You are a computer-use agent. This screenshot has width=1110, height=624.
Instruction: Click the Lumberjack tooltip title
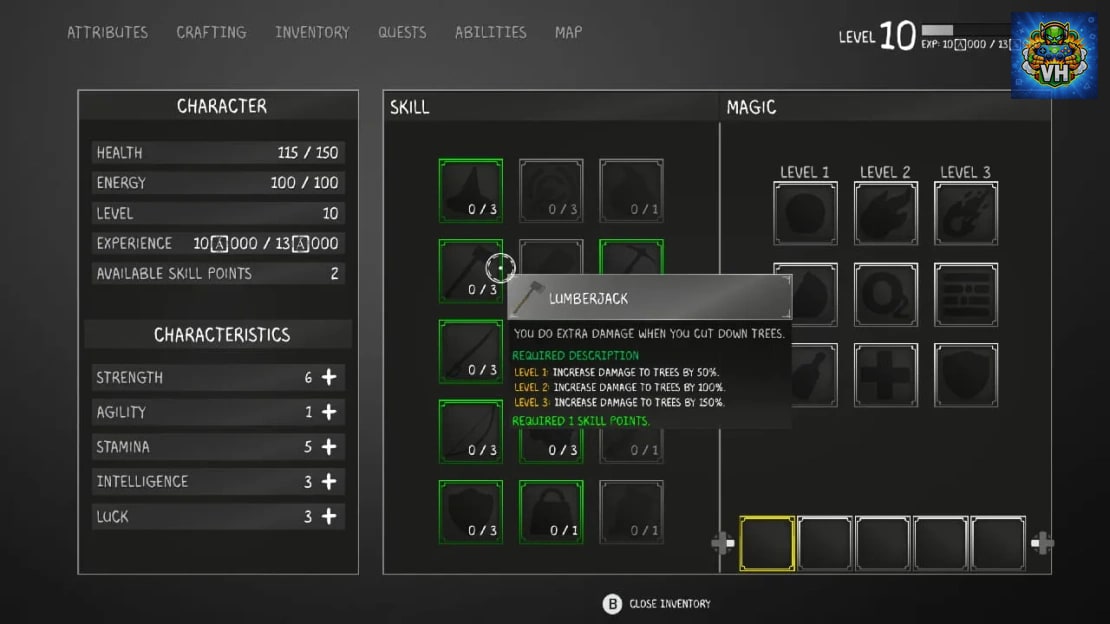coord(588,299)
